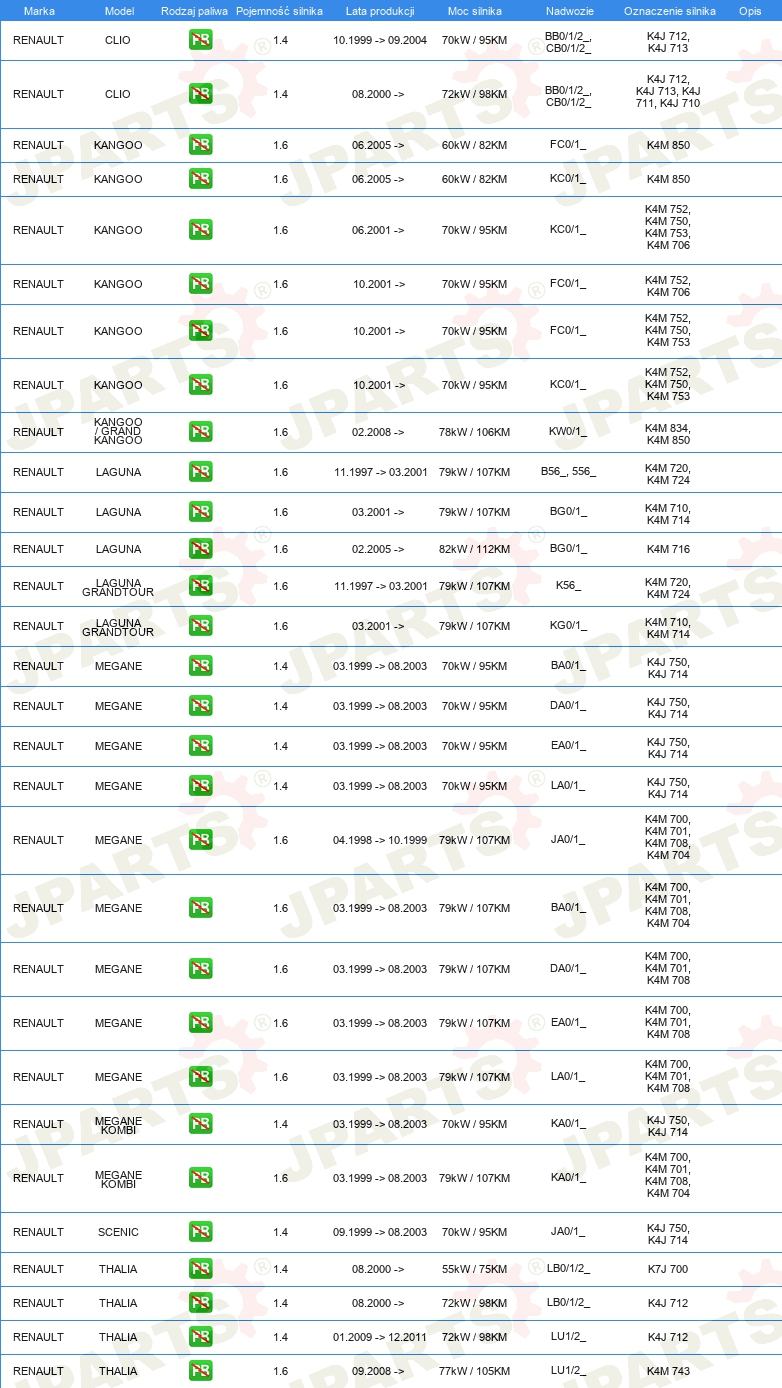
Task: Click the fuel icon for Kangoo 06.2001 row
Action: (201, 230)
